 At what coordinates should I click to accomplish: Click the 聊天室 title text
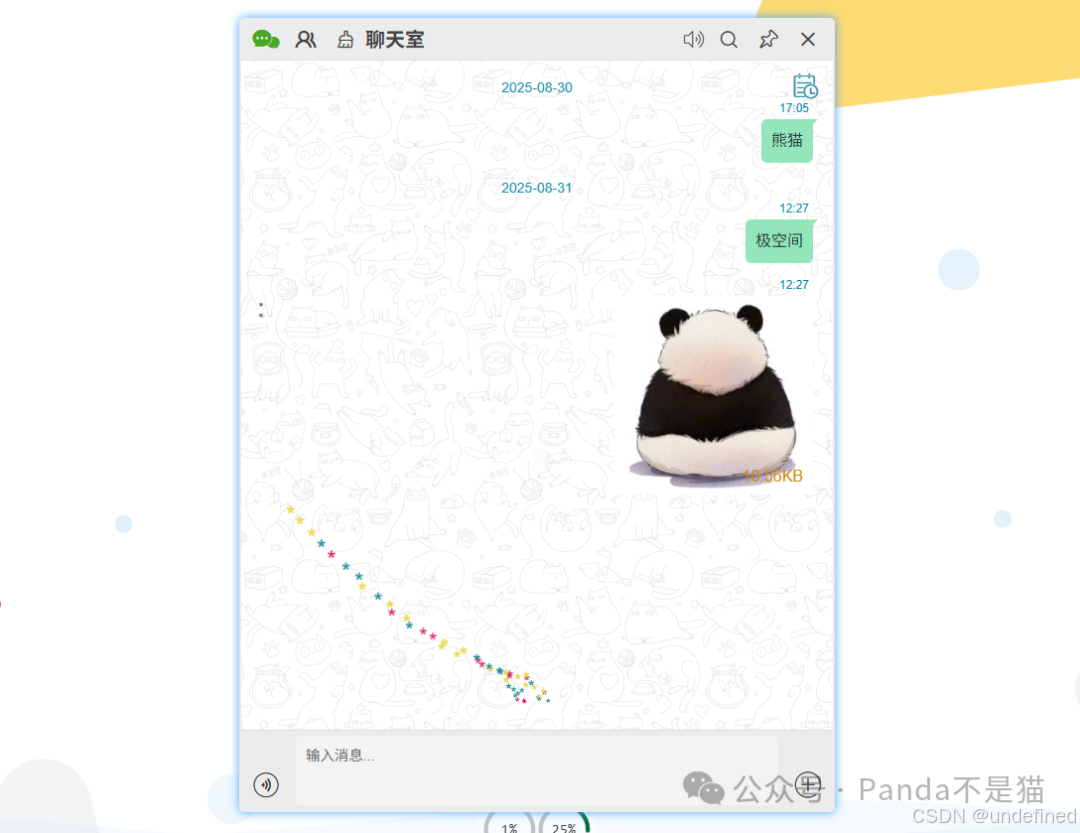(395, 40)
